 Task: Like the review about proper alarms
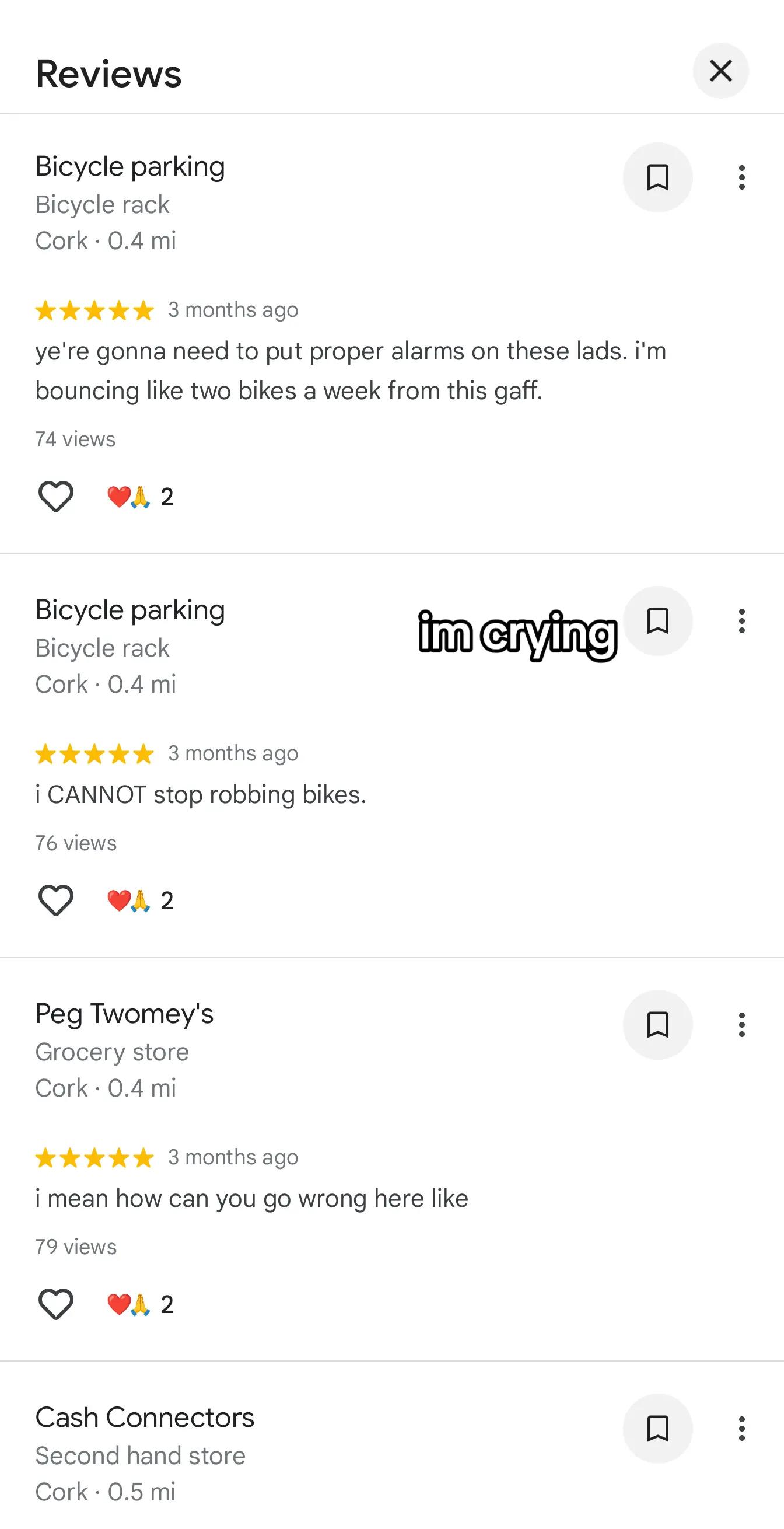point(56,496)
